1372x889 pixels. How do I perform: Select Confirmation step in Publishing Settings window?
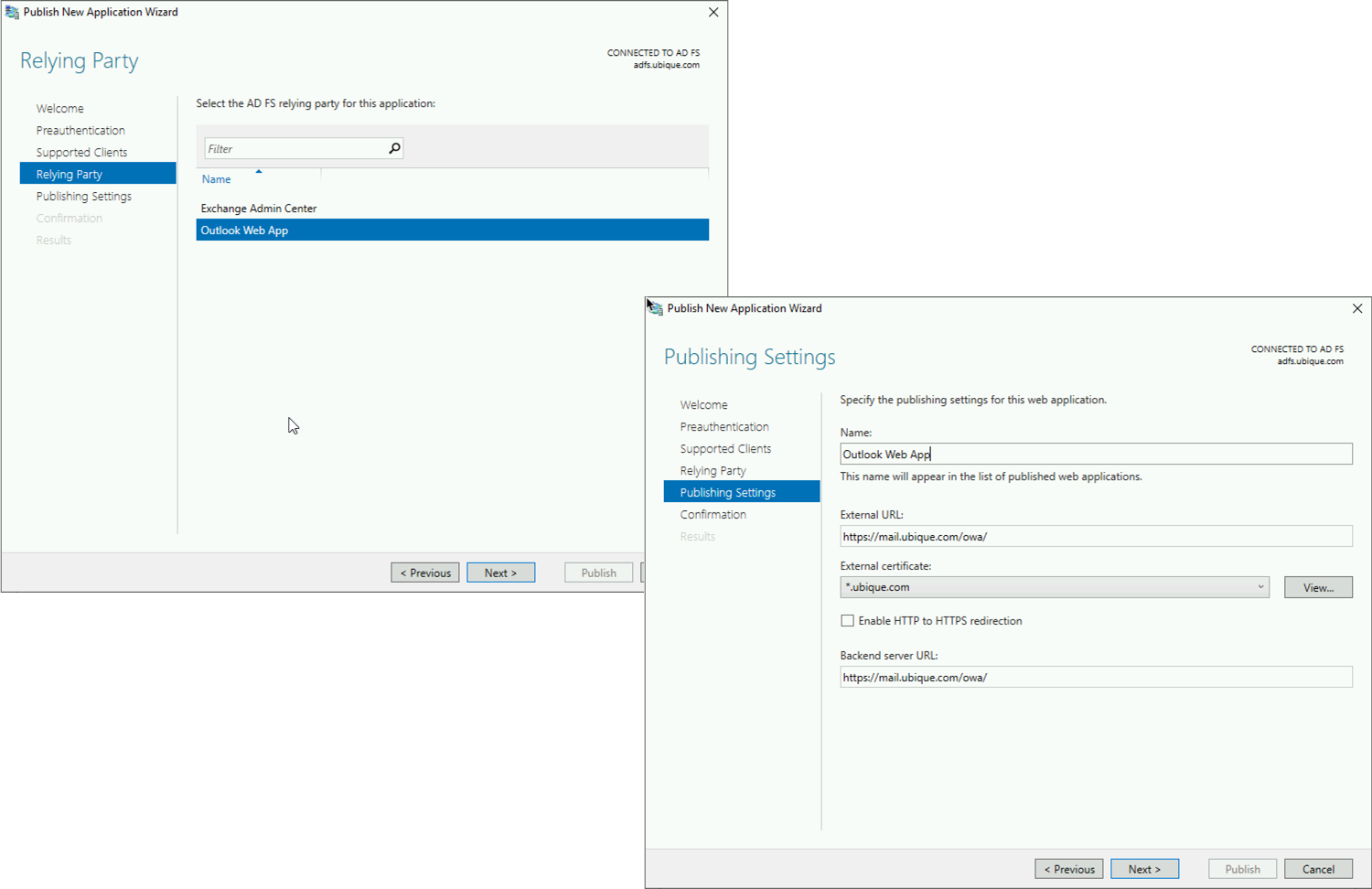click(713, 514)
